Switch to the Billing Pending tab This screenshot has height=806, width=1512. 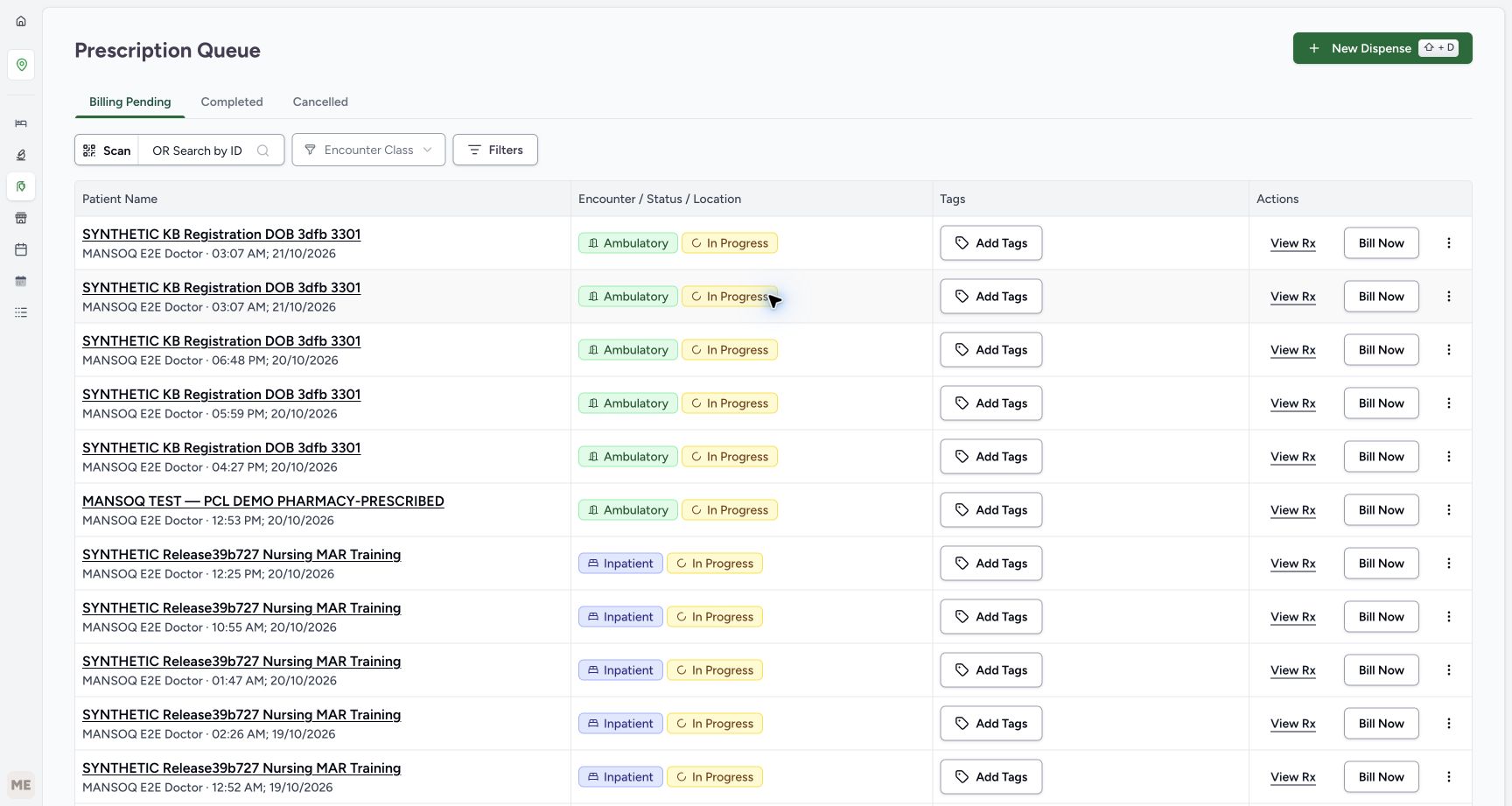(129, 102)
